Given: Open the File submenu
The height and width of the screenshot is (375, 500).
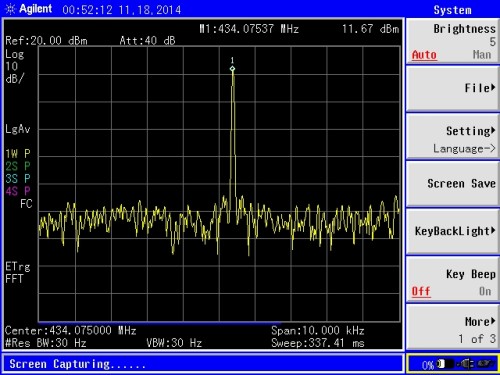Looking at the screenshot, I should pyautogui.click(x=453, y=88).
